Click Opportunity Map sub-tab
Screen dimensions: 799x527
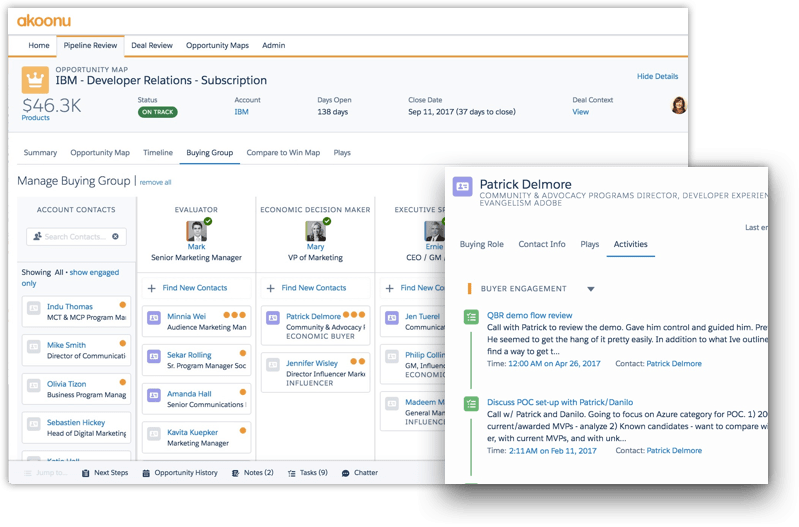[x=100, y=152]
